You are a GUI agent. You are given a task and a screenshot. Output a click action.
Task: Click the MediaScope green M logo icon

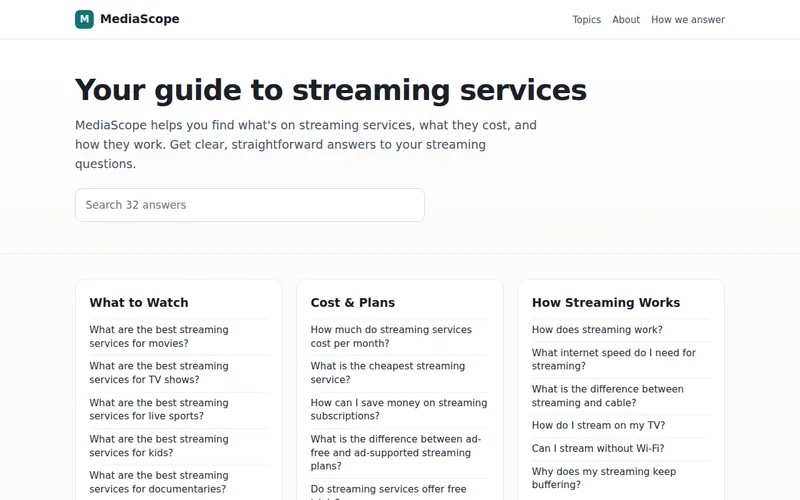[84, 19]
